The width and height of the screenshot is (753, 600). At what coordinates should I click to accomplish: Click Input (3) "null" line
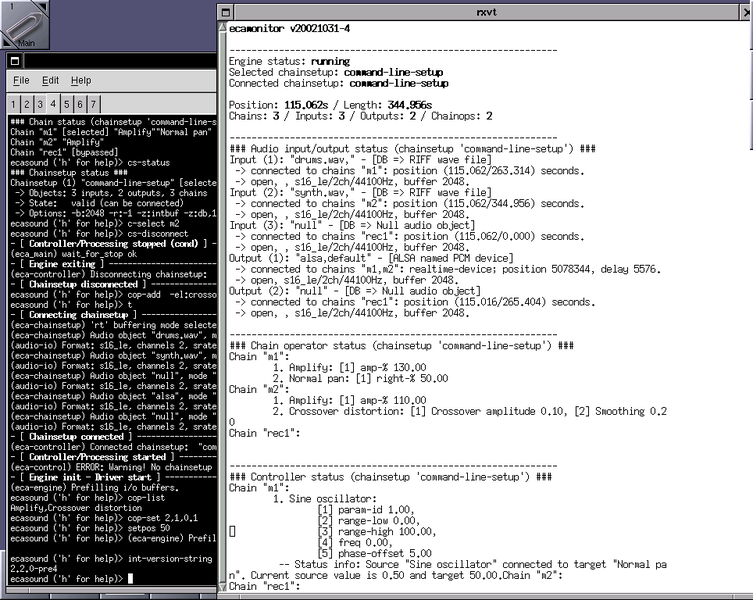tap(352, 225)
